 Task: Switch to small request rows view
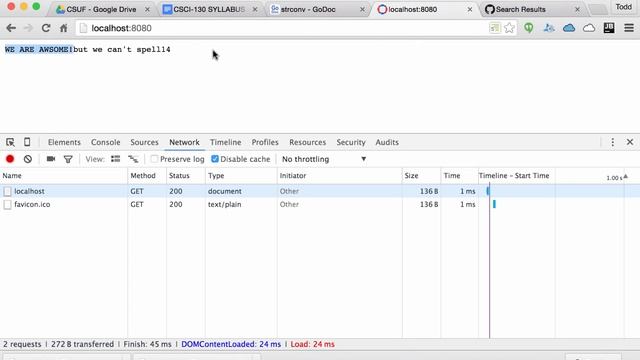coord(133,159)
